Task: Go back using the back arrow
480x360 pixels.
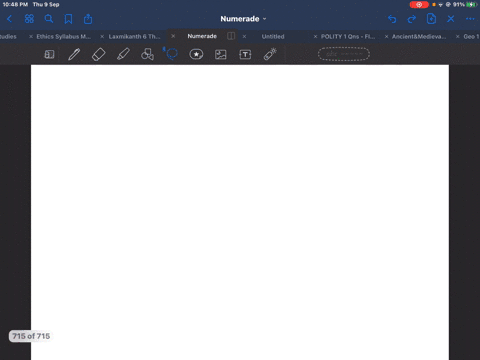Action: pos(9,19)
